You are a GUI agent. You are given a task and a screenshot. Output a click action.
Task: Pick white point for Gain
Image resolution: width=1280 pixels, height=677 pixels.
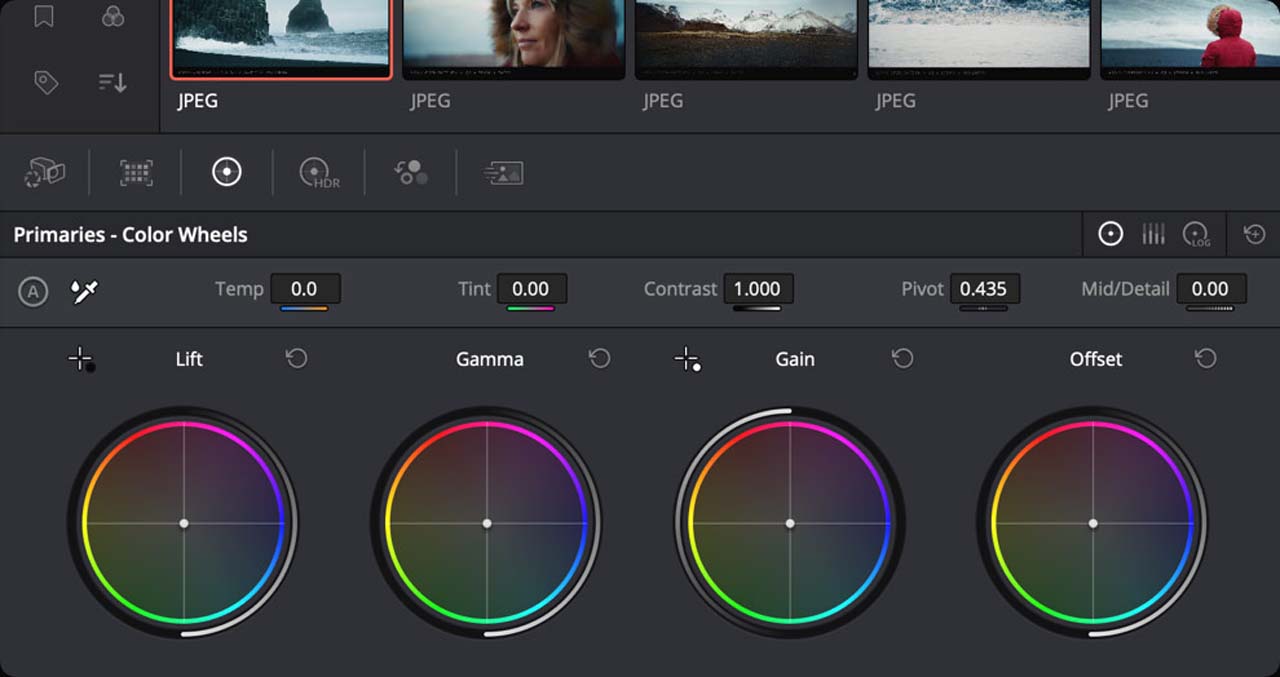[687, 360]
